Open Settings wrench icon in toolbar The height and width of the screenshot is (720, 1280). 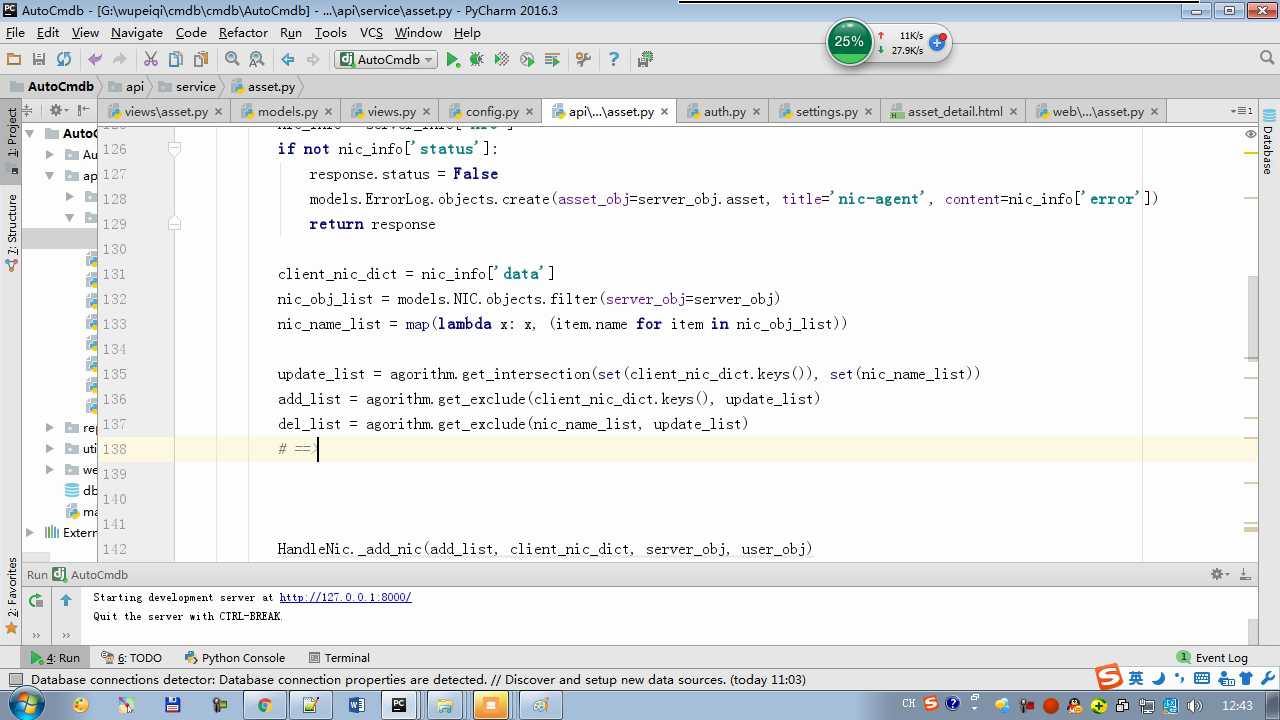[584, 60]
